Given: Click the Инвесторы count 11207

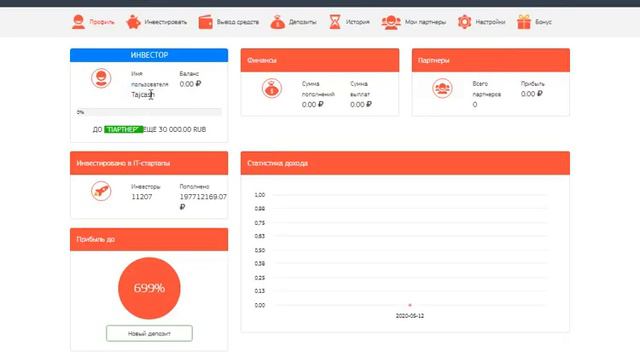Looking at the screenshot, I should [142, 197].
